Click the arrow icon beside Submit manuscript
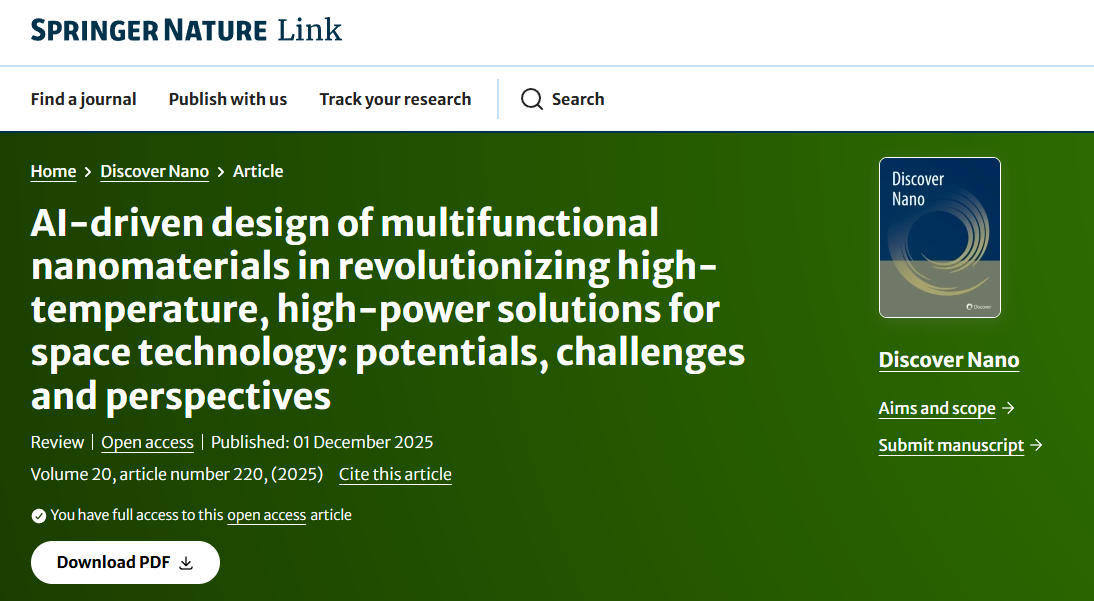 (x=1036, y=445)
